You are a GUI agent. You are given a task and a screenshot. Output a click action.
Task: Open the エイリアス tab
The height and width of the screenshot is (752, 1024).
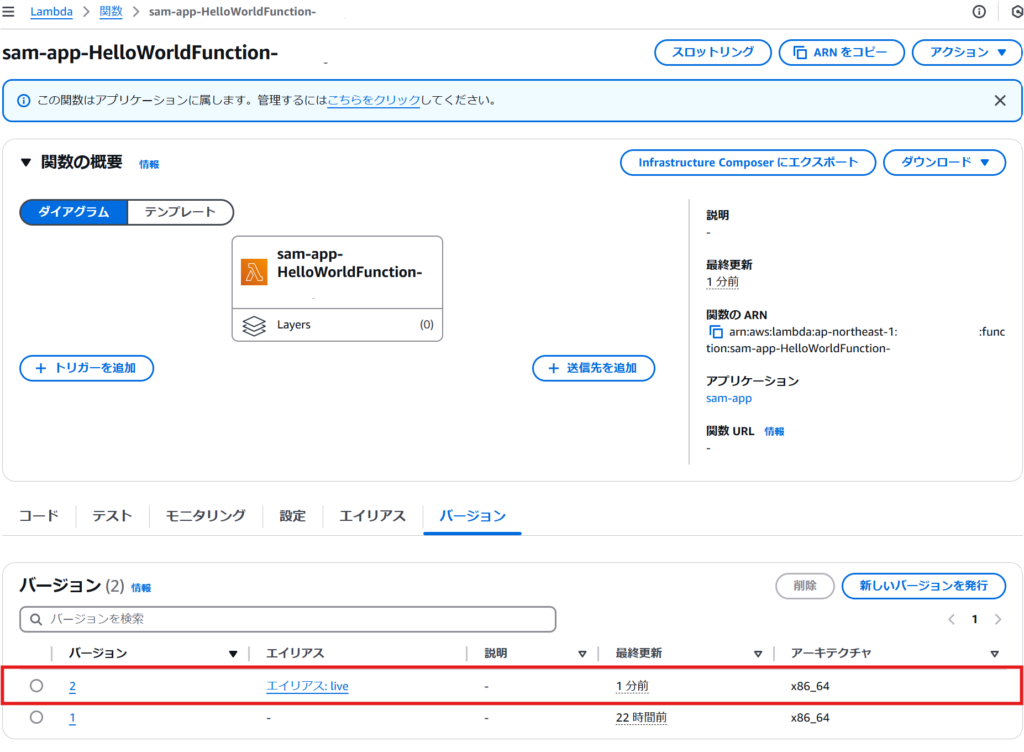[x=373, y=516]
